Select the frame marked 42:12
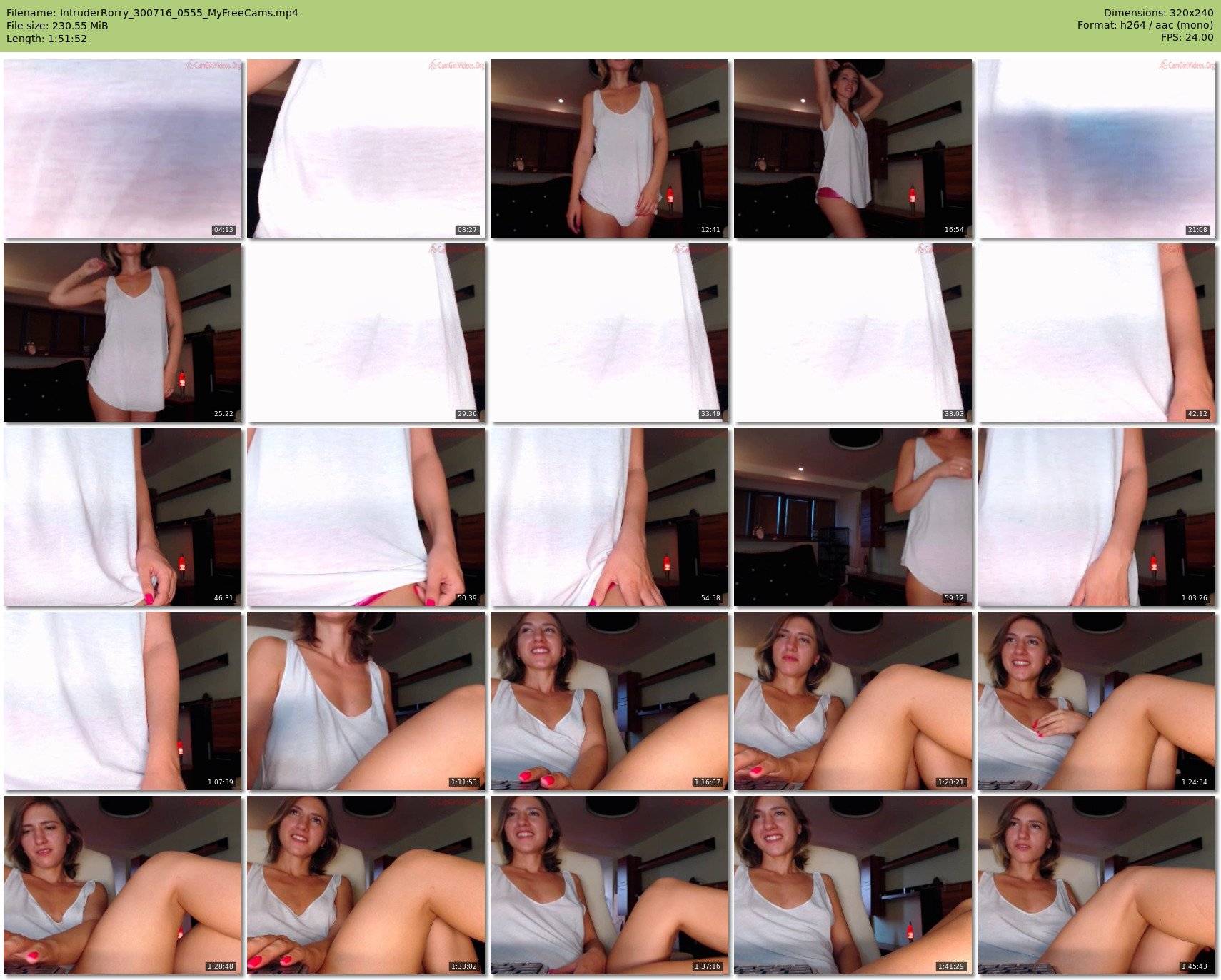1221x980 pixels. 1096,333
